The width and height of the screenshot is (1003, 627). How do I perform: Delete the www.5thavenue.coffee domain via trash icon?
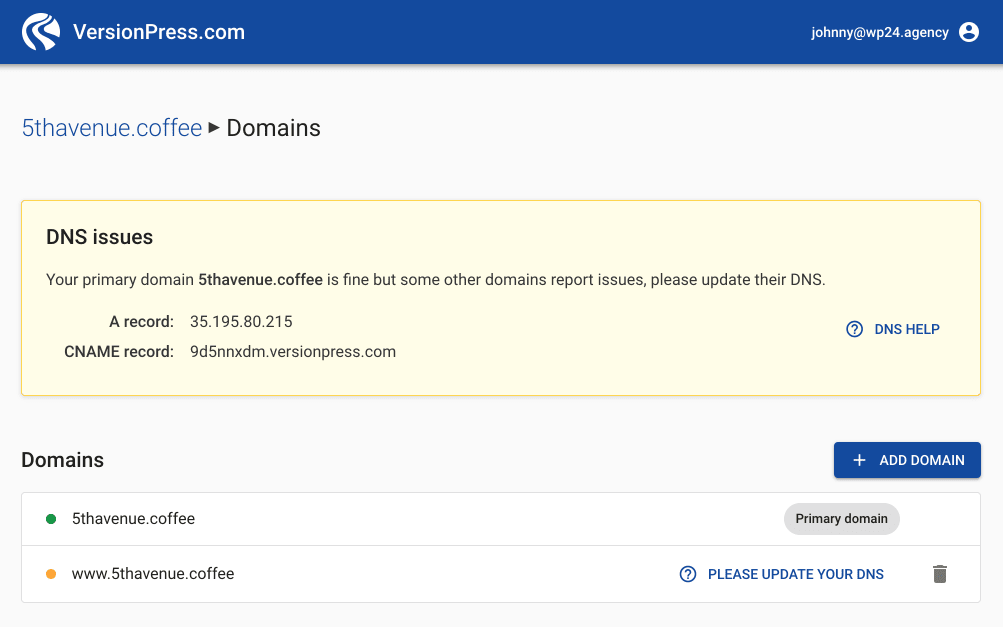click(939, 574)
